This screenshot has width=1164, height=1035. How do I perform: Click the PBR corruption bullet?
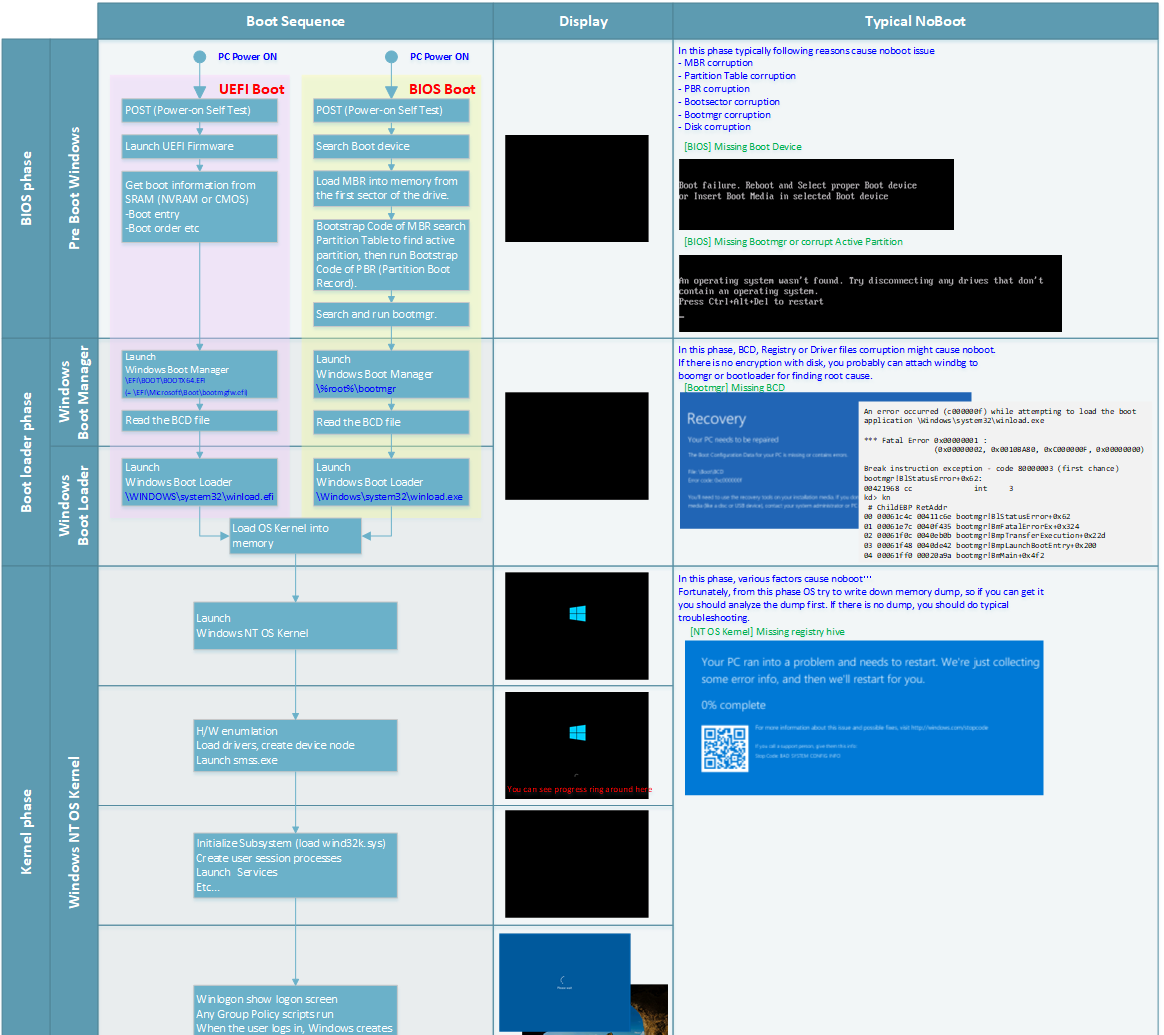[x=713, y=89]
